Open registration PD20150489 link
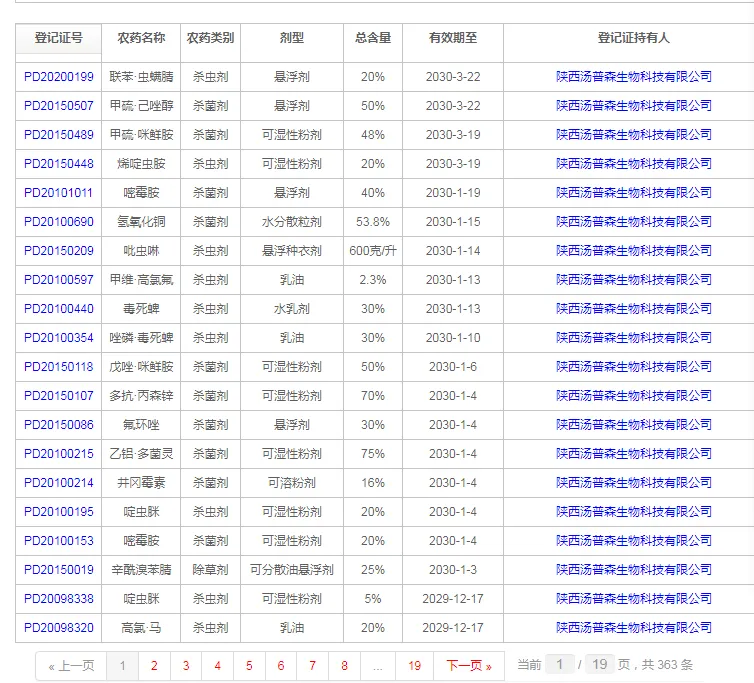Viewport: 754px width, 683px height. [x=59, y=135]
